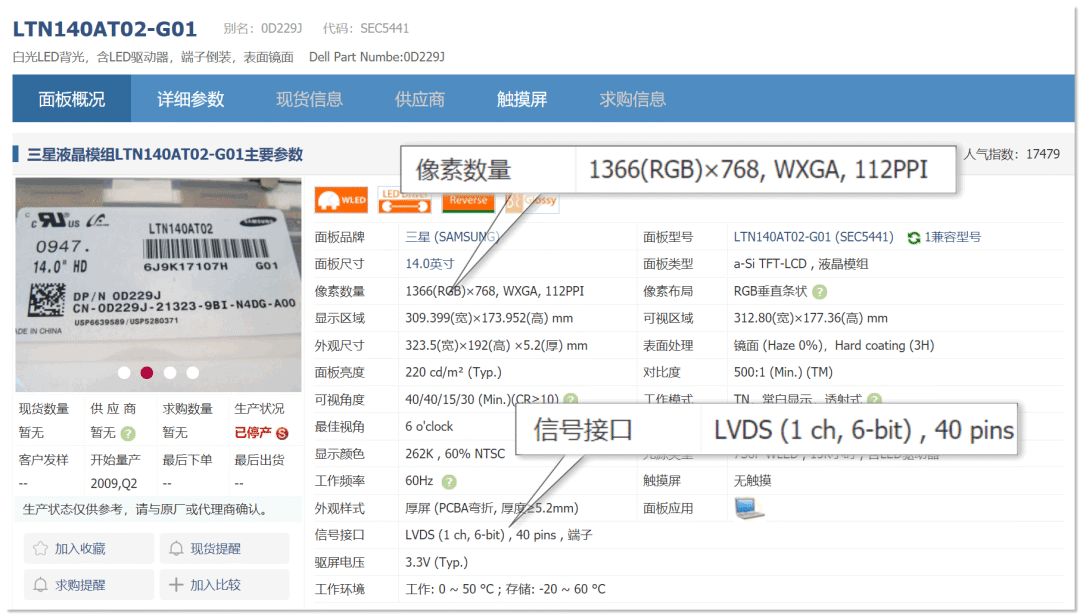Click 三星液晶模组LTN140AT02-G01主要参数 heading
Image resolution: width=1080 pixels, height=615 pixels.
(165, 155)
